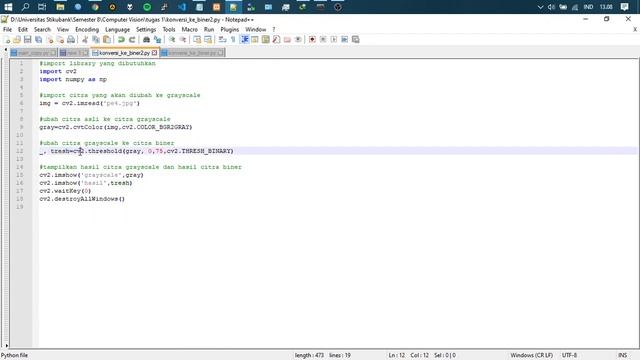Click the Save Recorded Macro icon
This screenshot has height=360, width=640.
tap(356, 40)
